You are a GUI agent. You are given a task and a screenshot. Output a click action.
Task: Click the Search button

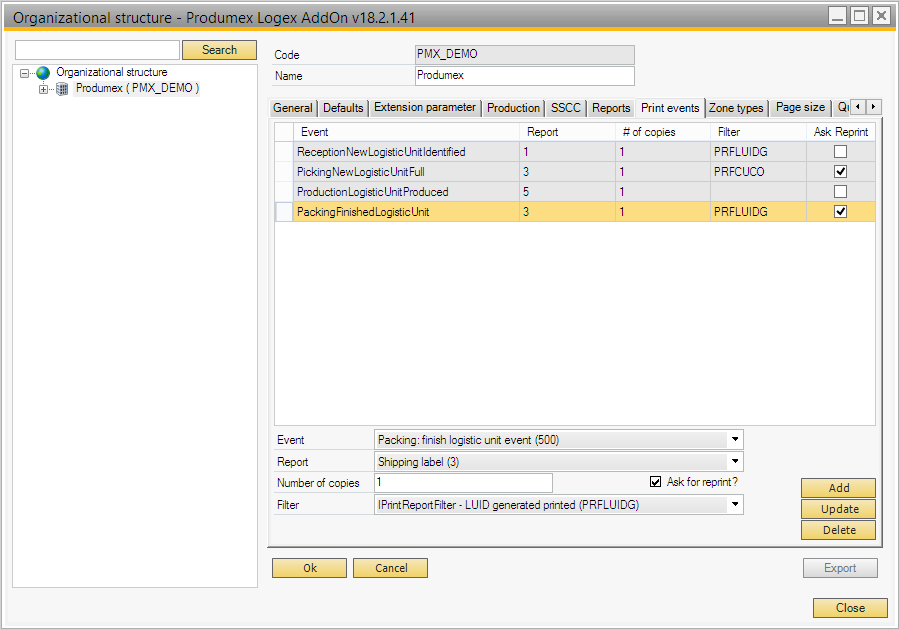[219, 50]
